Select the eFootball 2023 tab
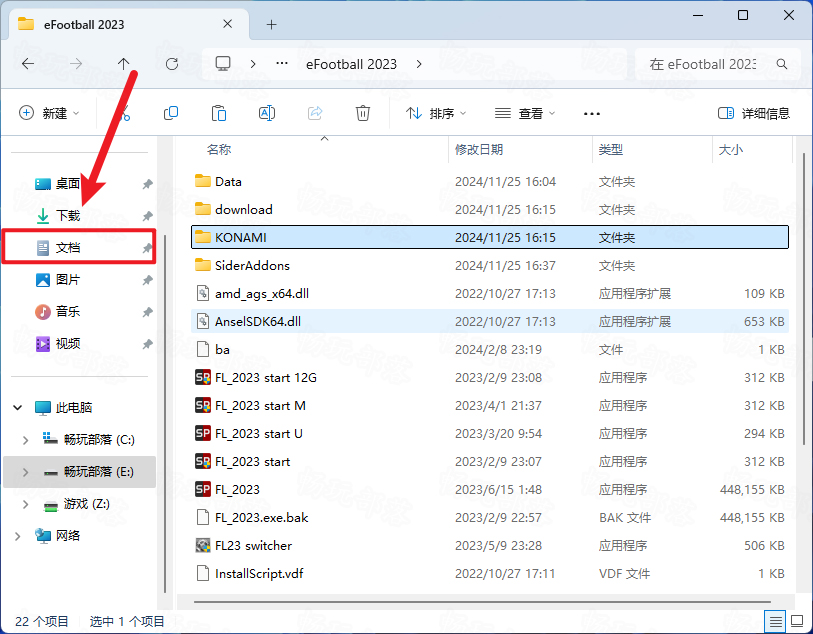Screen dimensions: 813x634 pyautogui.click(x=129, y=24)
